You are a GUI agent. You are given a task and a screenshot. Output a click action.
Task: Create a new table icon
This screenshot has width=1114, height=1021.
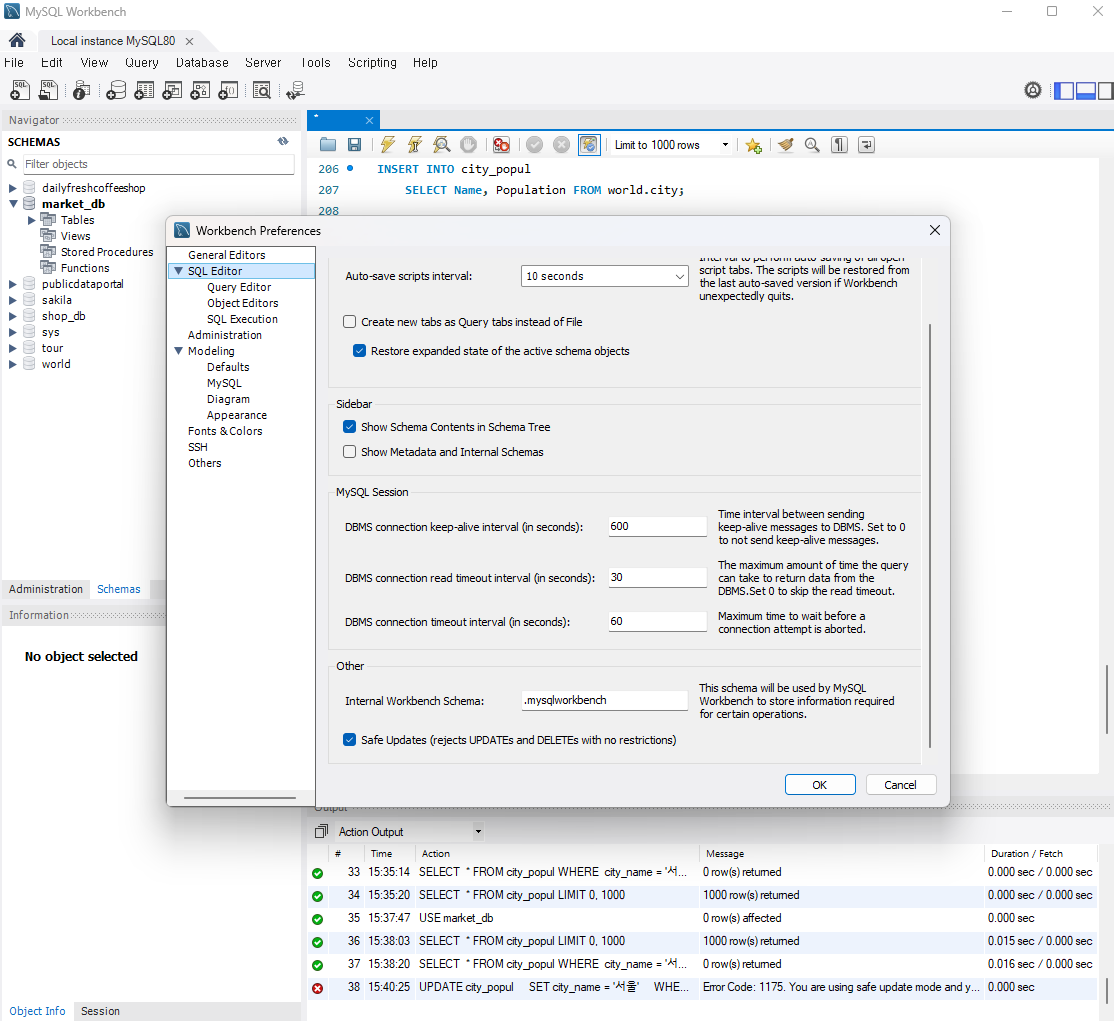point(144,90)
